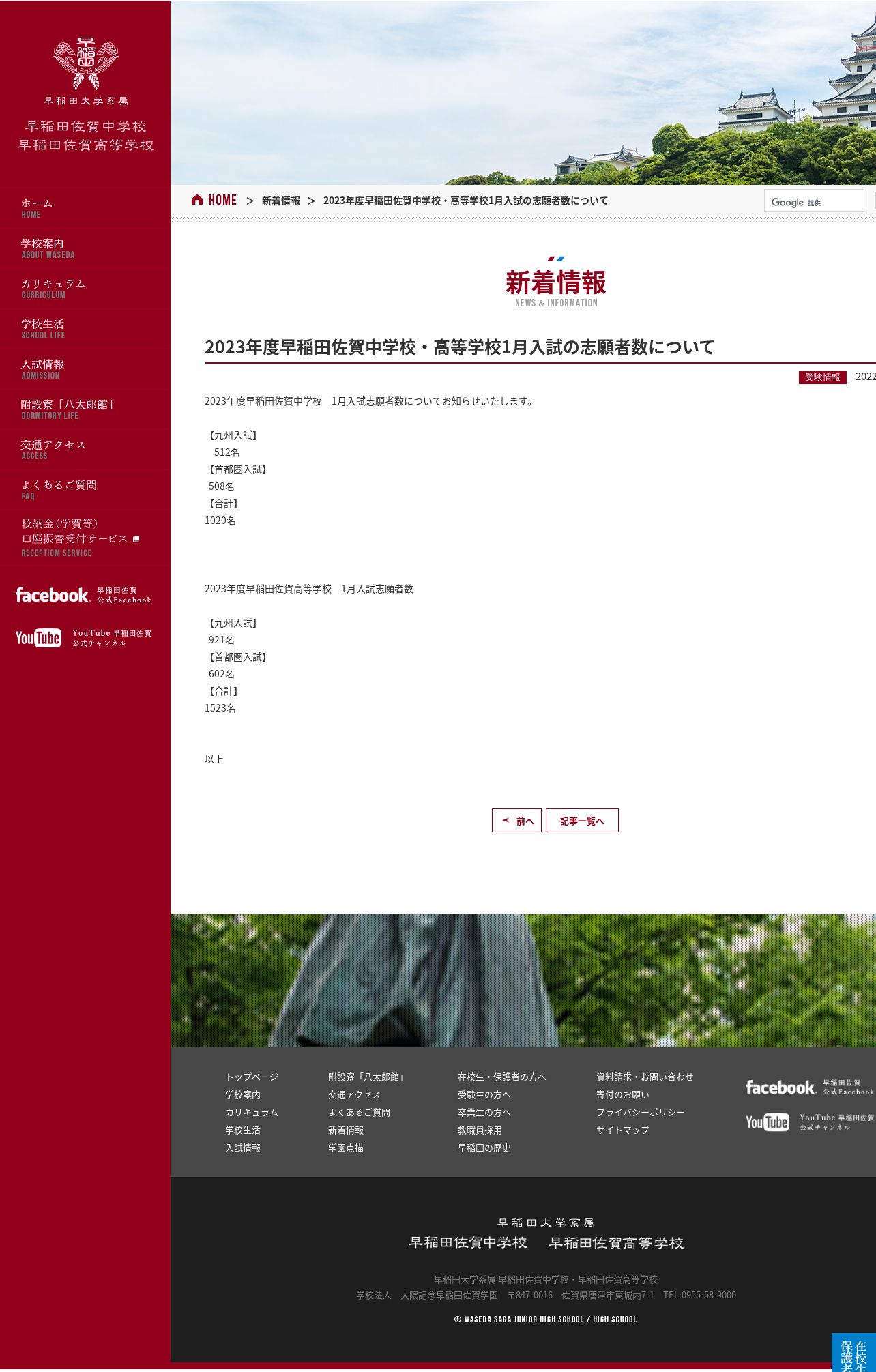Open footer link 早稲田の歴史
This screenshot has height=1372, width=876.
(x=484, y=1148)
